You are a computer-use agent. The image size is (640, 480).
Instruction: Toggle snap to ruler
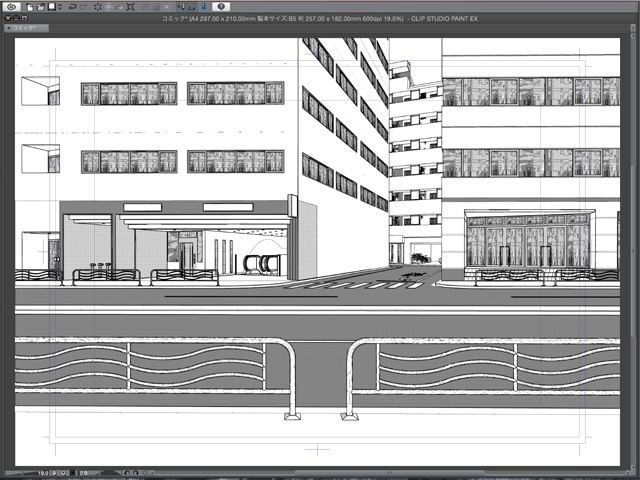181,7
